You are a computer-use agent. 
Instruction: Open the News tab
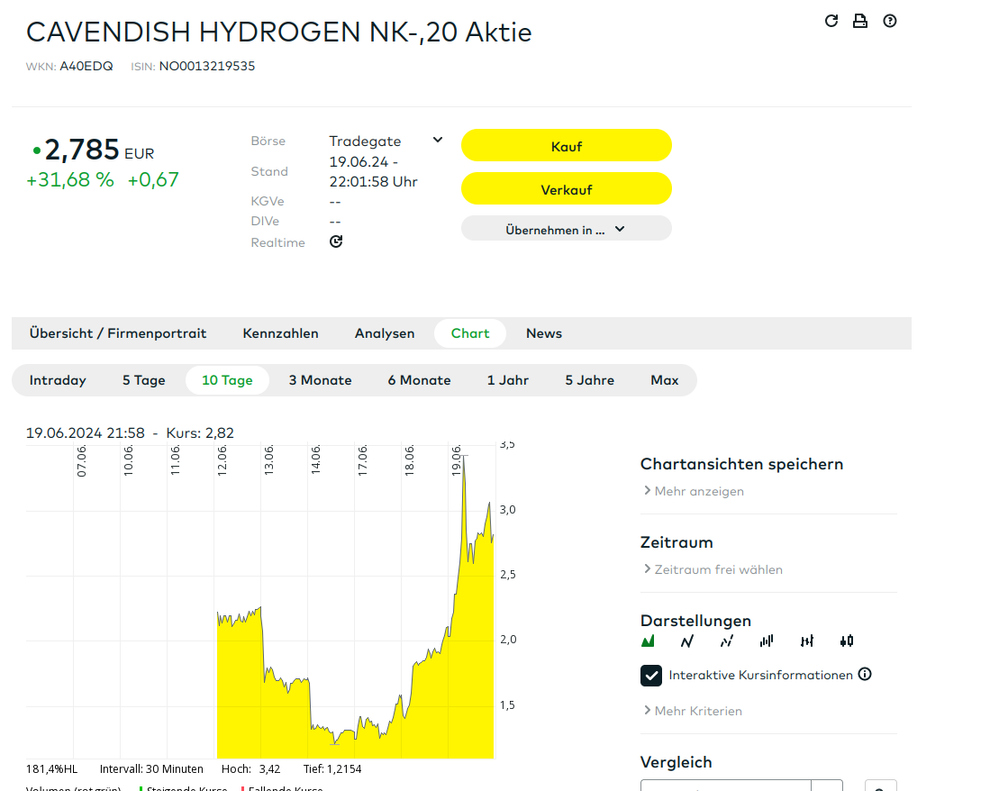[x=544, y=333]
